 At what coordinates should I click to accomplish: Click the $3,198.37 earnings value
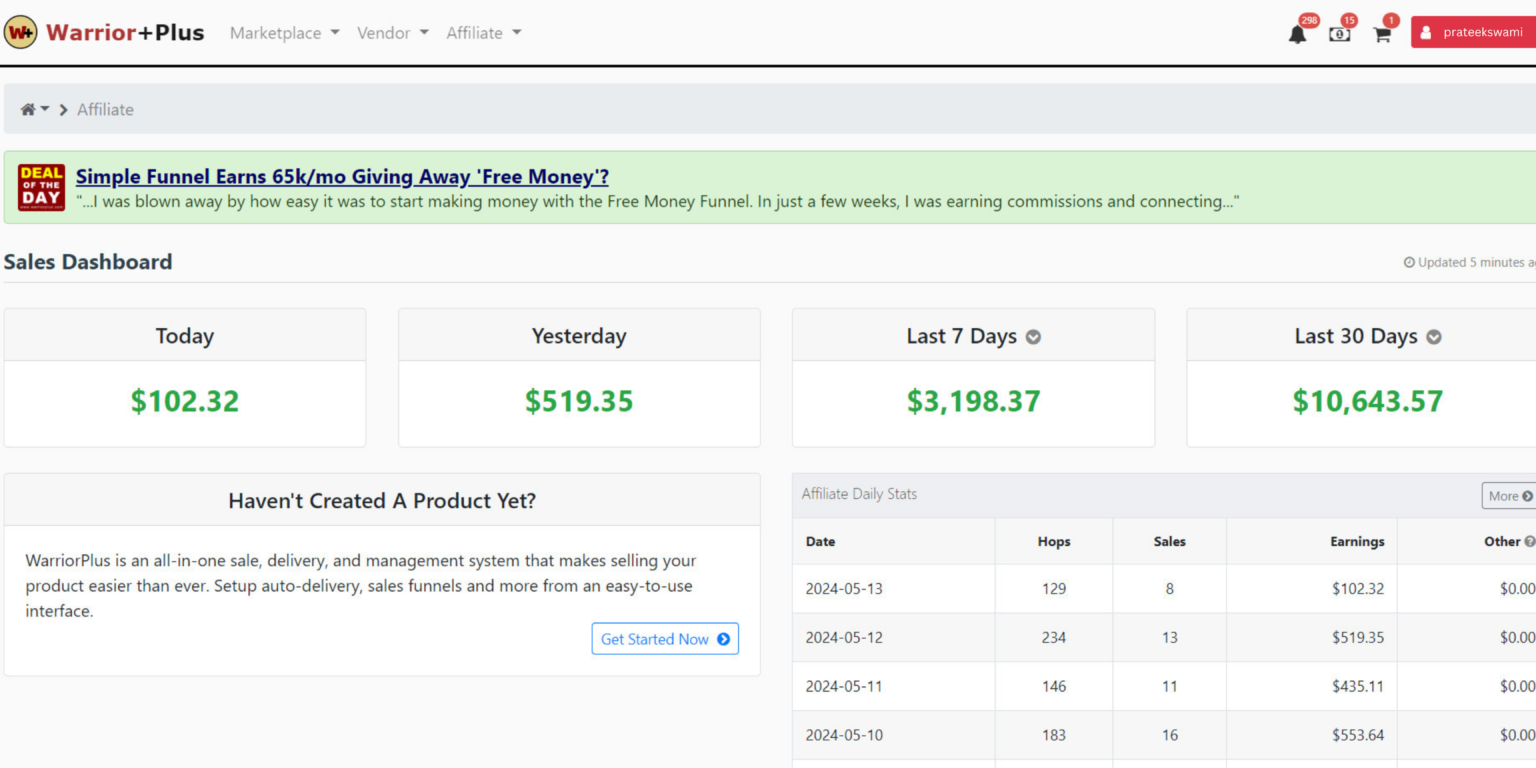[x=973, y=401]
